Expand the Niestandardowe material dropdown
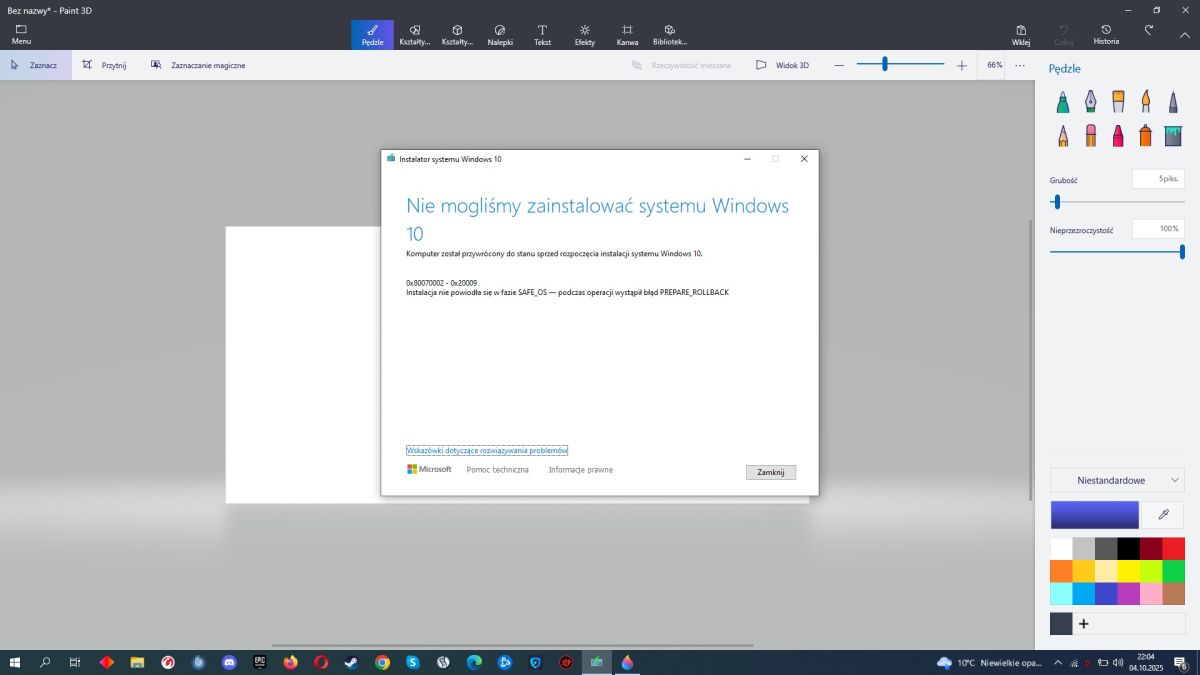The width and height of the screenshot is (1200, 675). coord(1117,480)
